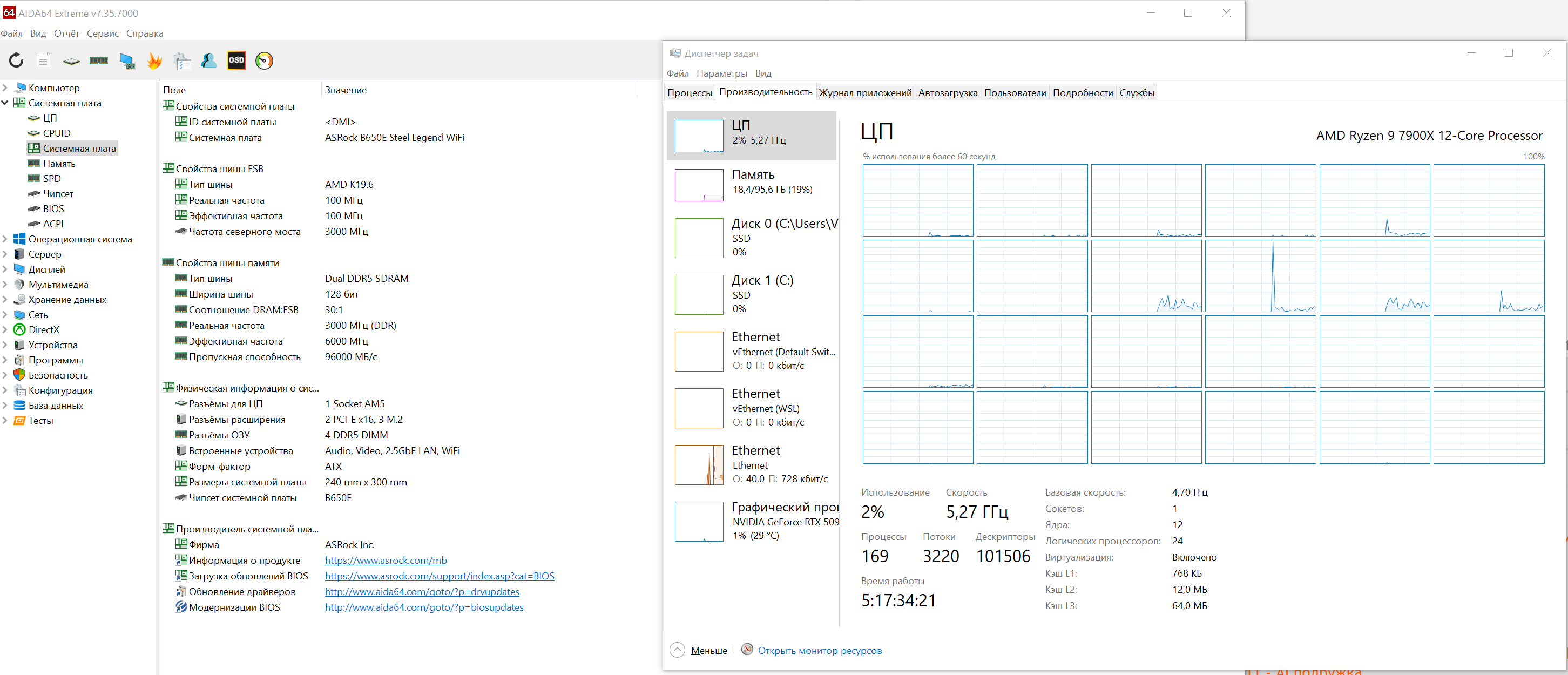Open Файл menu in AIDA64
This screenshot has width=1568, height=675.
[x=11, y=33]
